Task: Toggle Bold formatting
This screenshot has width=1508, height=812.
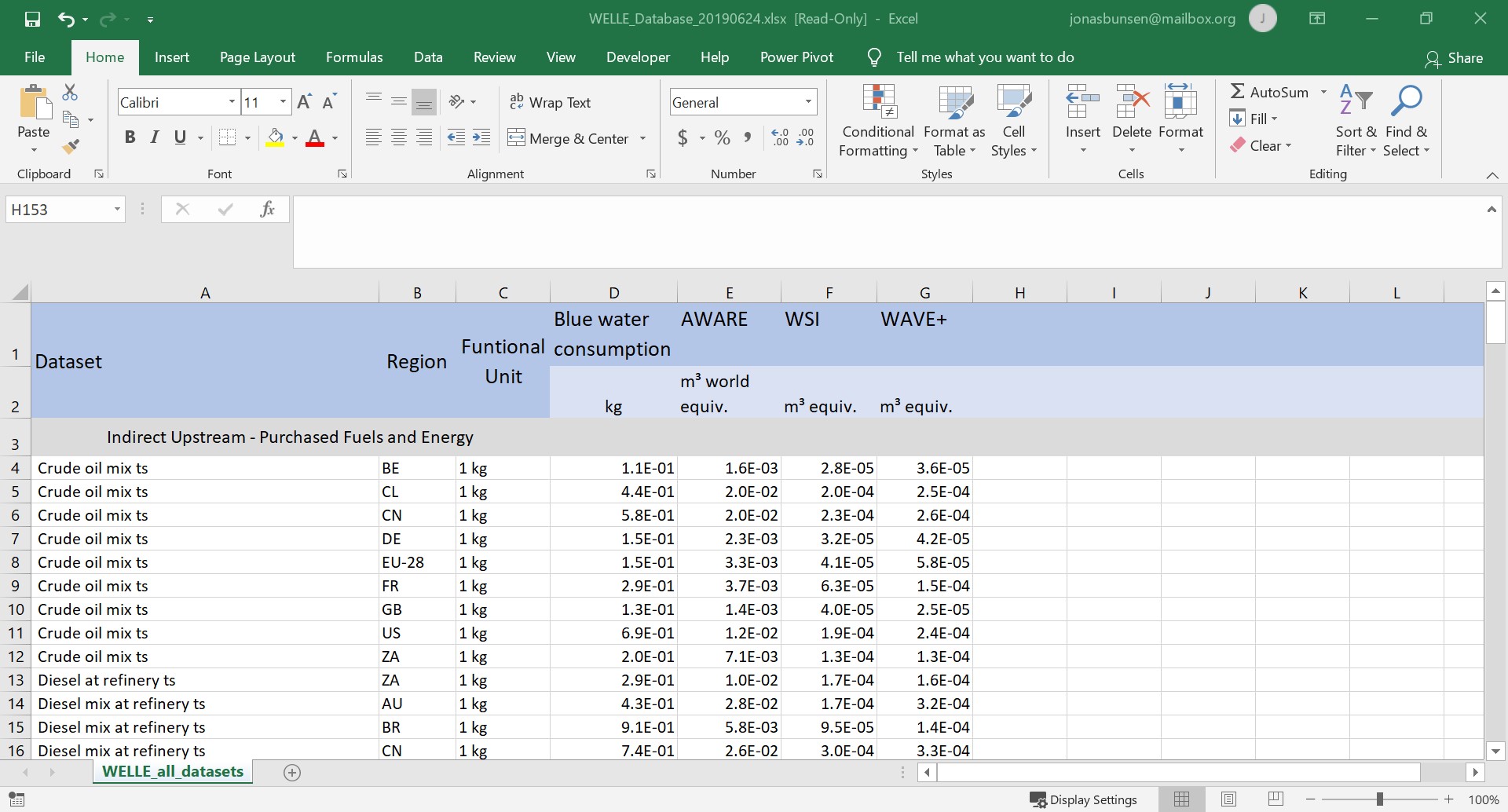Action: (x=130, y=138)
